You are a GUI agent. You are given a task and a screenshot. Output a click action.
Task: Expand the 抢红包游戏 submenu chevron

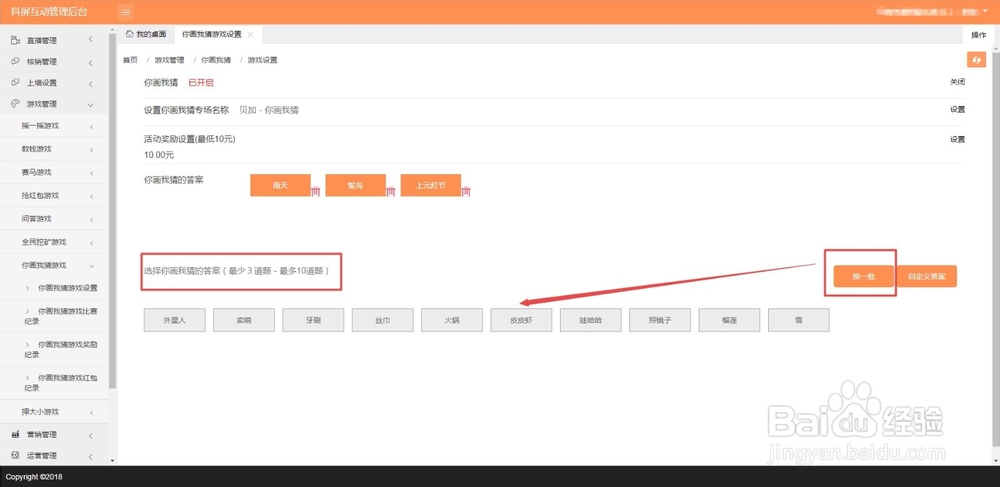(91, 196)
